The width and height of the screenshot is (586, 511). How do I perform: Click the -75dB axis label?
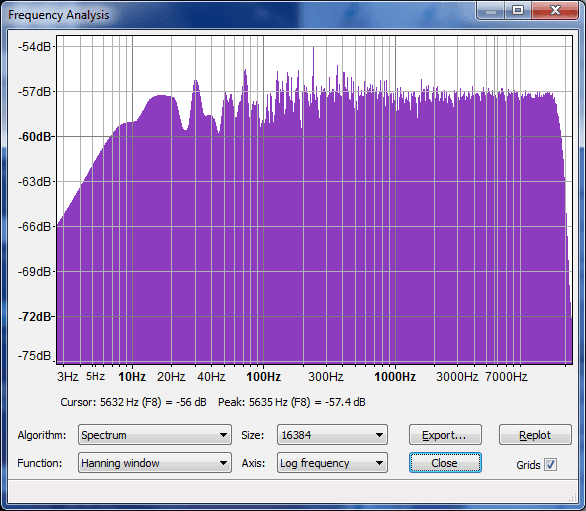tap(34, 355)
